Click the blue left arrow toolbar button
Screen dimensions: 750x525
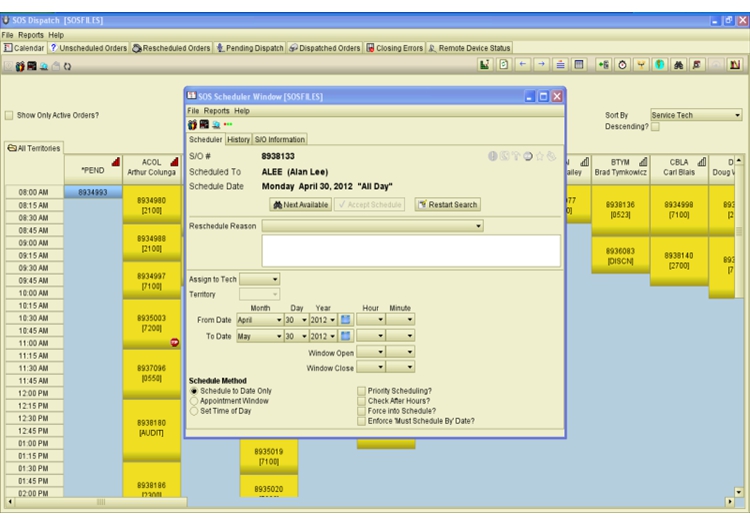pyautogui.click(x=522, y=65)
